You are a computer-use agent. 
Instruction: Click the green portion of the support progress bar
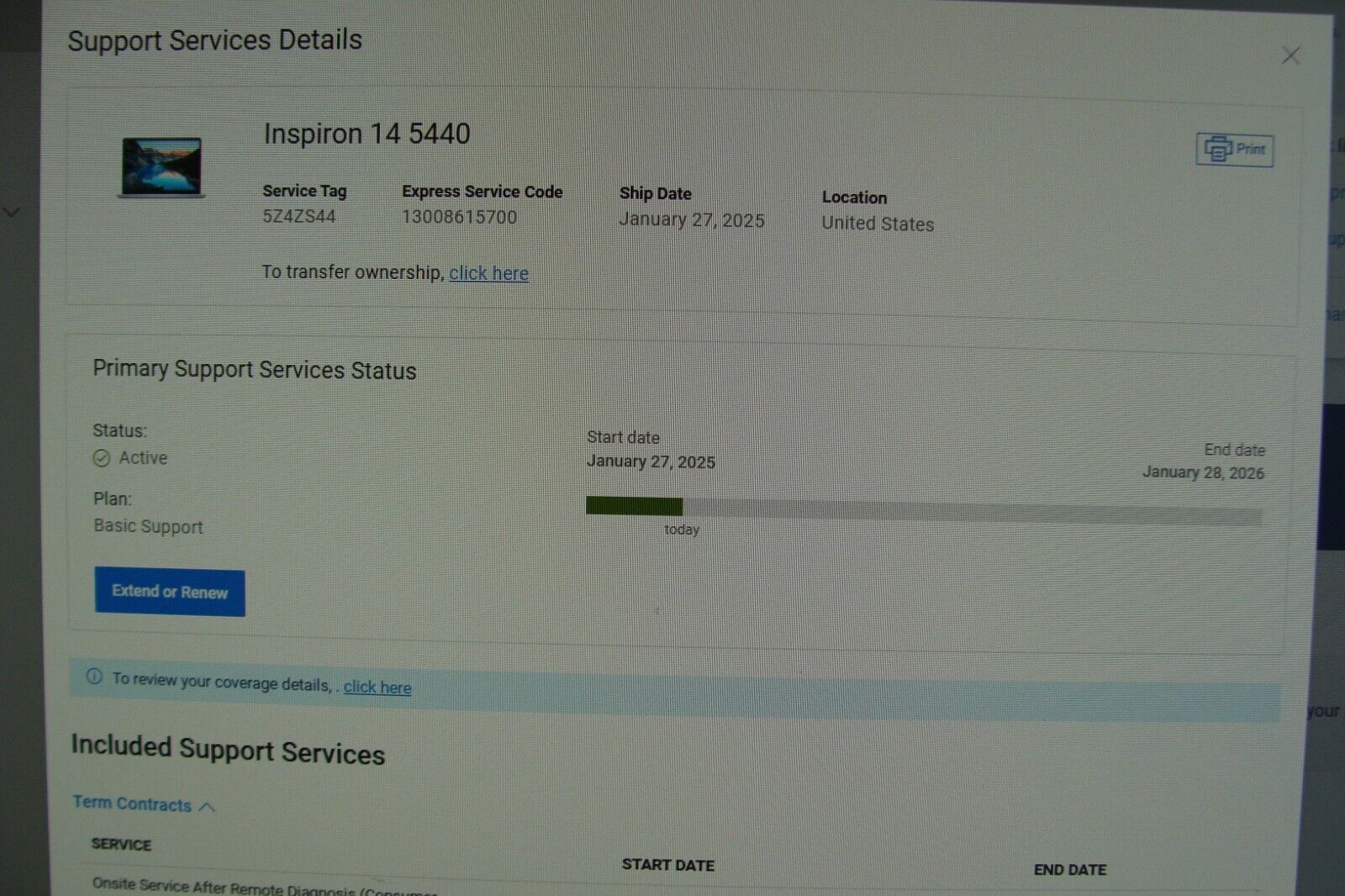tap(634, 506)
